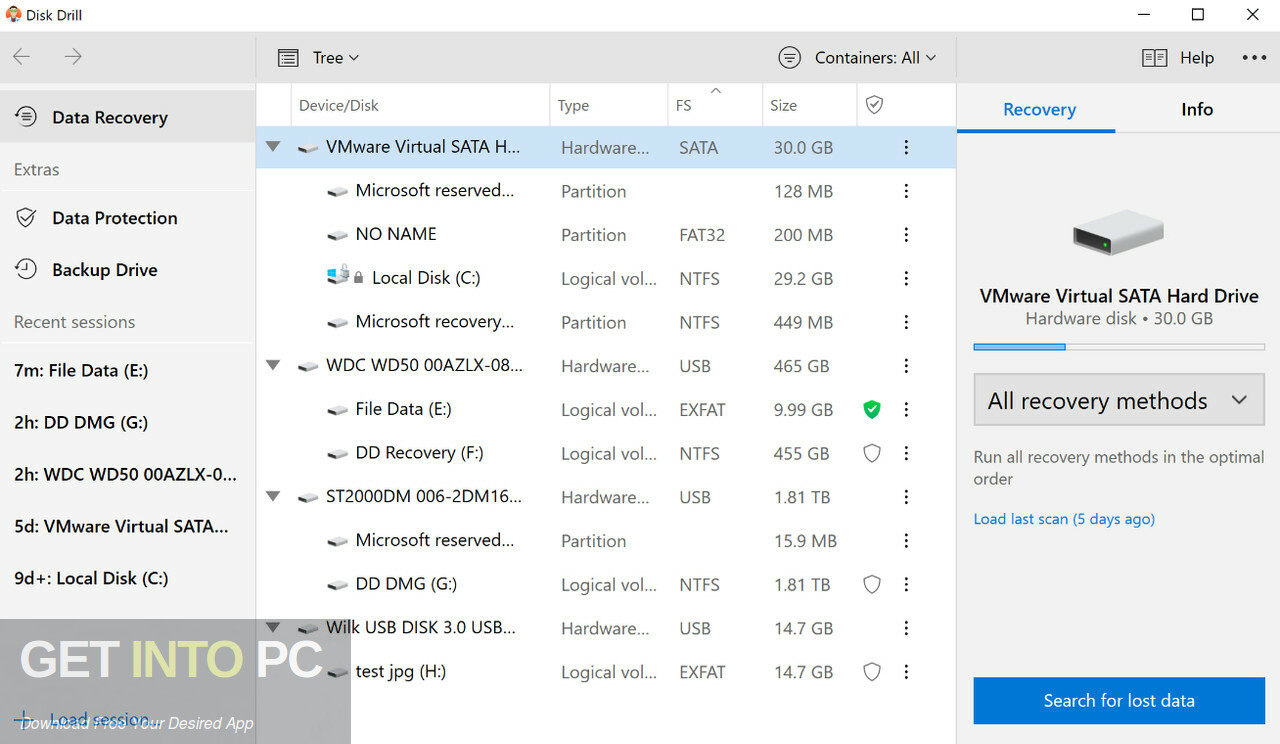1280x744 pixels.
Task: Open the Data Recovery section
Action: [127, 117]
